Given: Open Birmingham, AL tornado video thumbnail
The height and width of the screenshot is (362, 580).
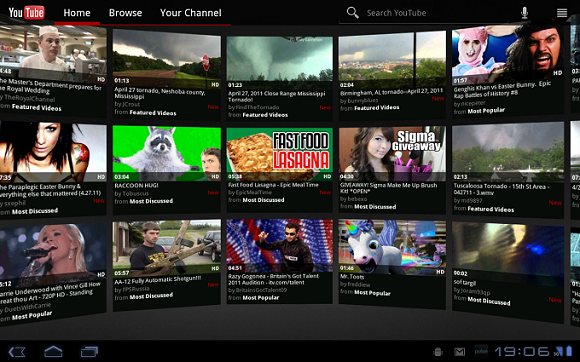Looking at the screenshot, I should click(x=392, y=60).
